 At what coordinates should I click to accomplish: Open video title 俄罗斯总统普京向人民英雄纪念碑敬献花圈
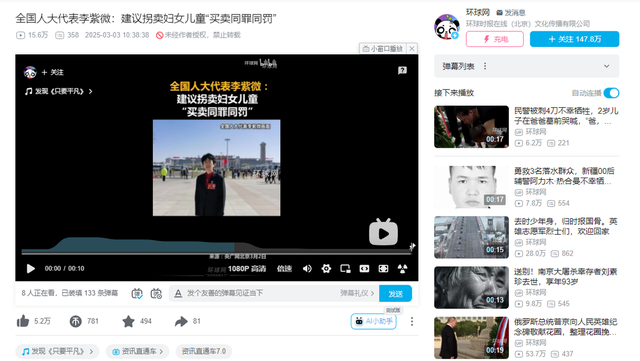pos(566,327)
